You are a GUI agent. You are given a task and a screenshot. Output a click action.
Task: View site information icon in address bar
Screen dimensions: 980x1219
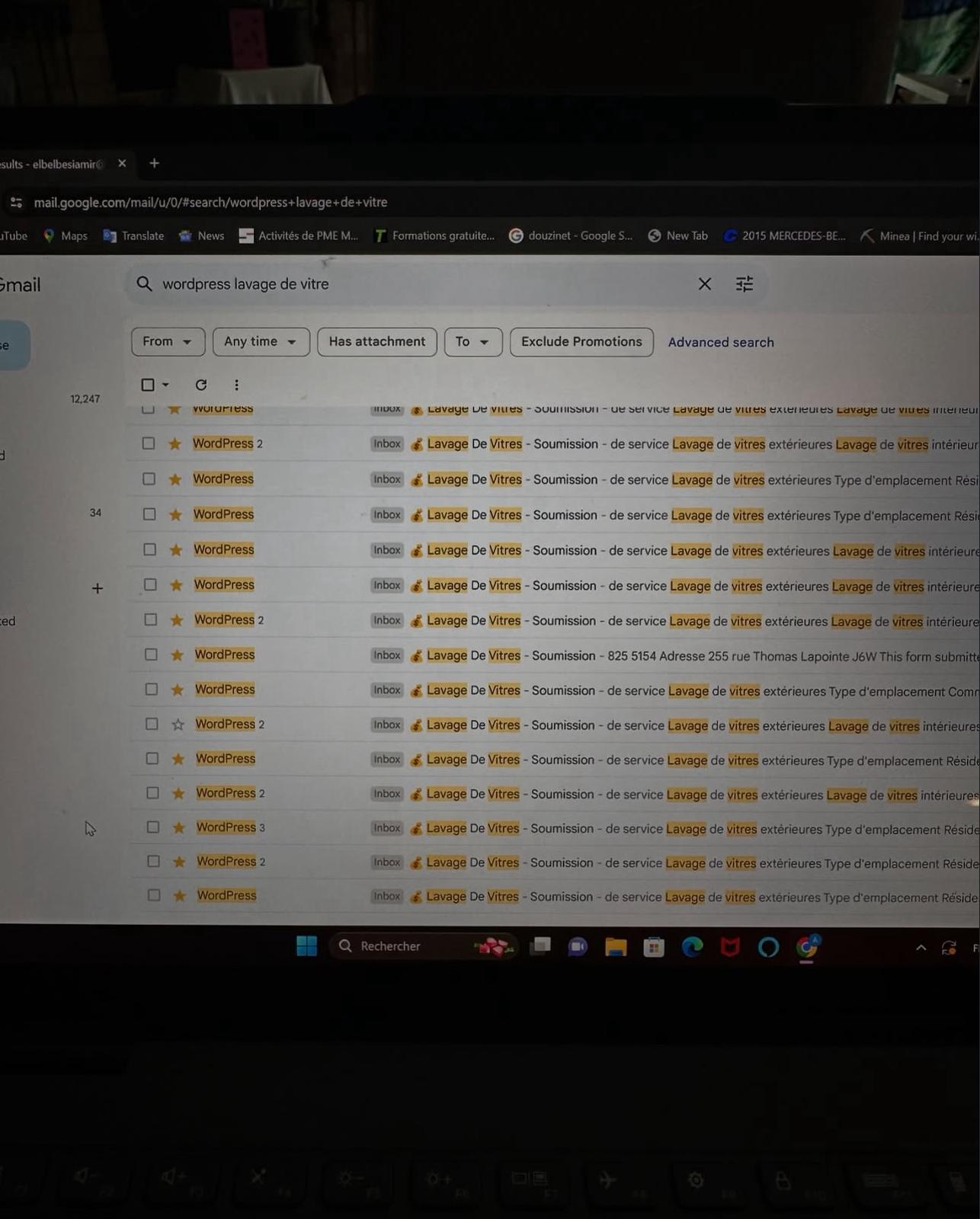16,203
